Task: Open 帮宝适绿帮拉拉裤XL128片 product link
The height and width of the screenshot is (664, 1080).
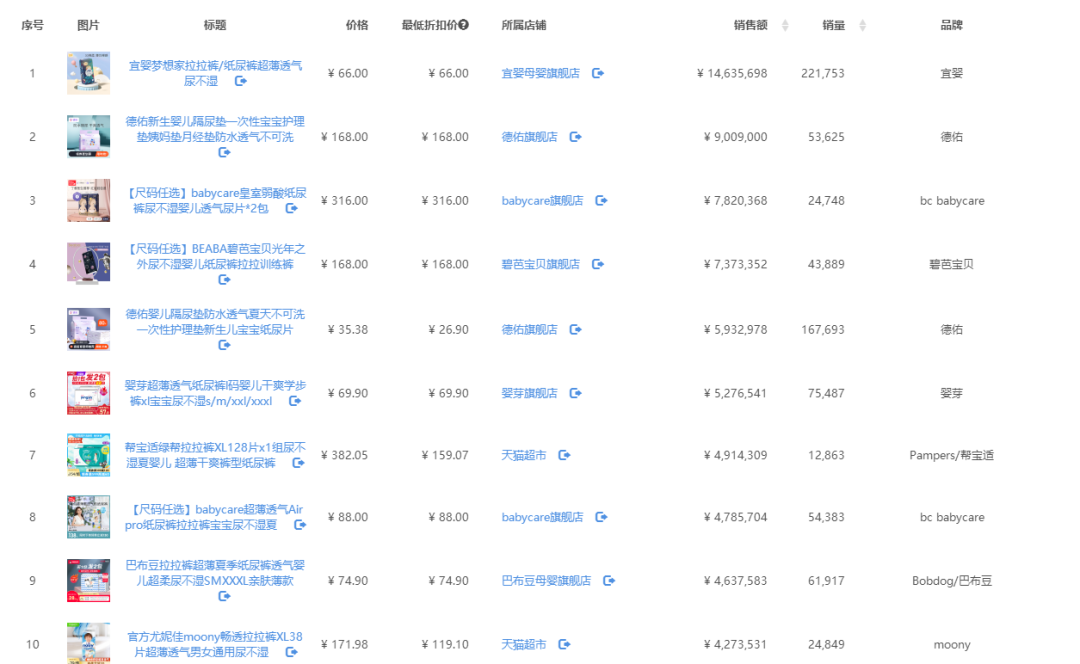Action: [215, 455]
